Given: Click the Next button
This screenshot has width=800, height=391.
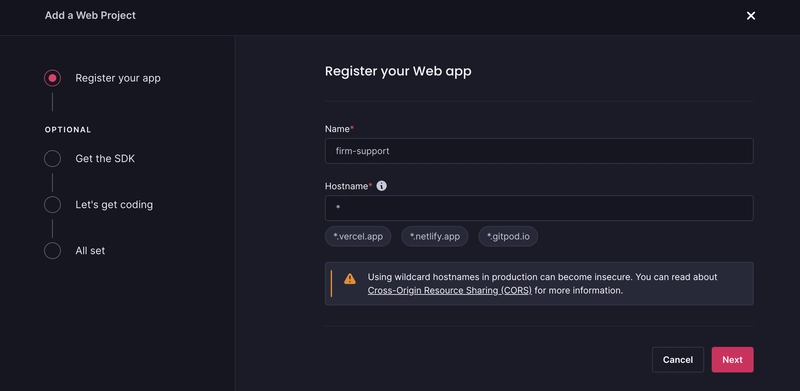Looking at the screenshot, I should pyautogui.click(x=732, y=360).
